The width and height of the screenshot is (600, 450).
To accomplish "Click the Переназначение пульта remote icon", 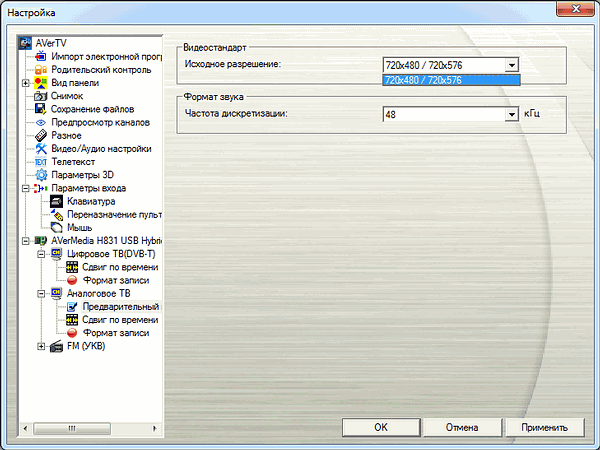I will click(x=56, y=215).
